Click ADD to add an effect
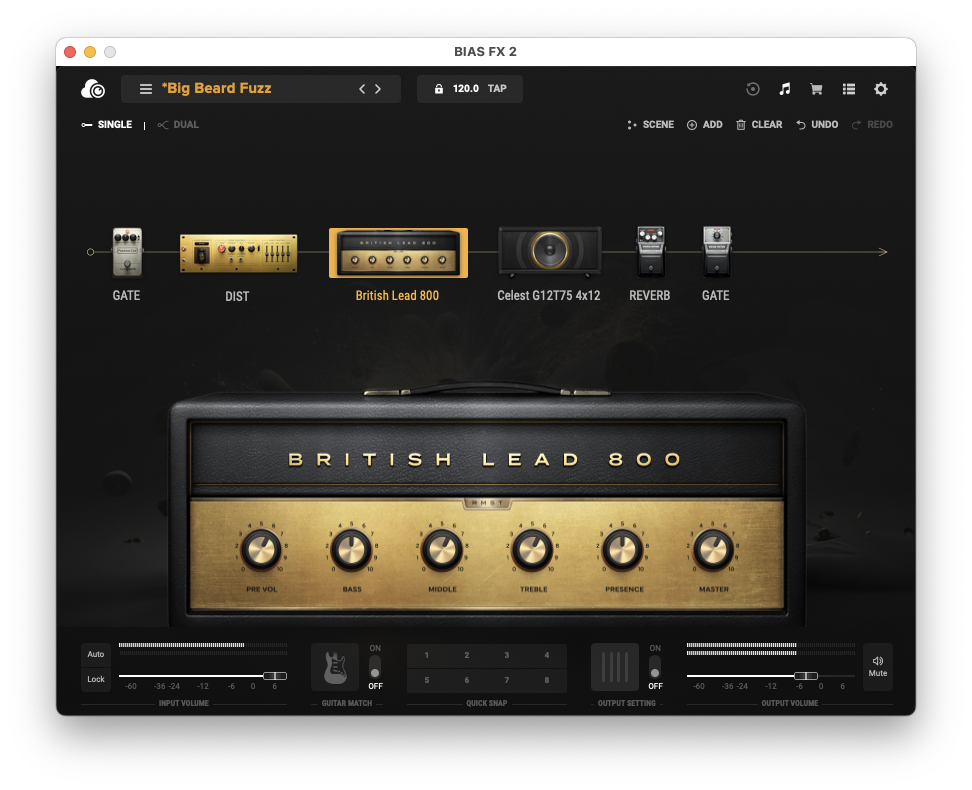The width and height of the screenshot is (972, 790). pos(705,125)
